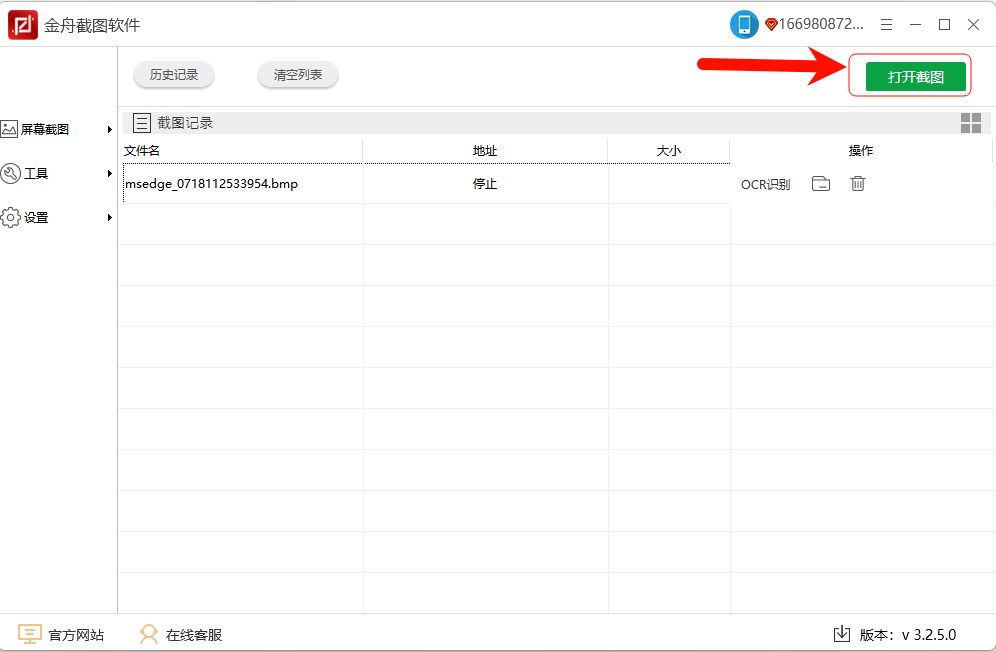Maximize the application window
Screen dimensions: 996x652
945,25
